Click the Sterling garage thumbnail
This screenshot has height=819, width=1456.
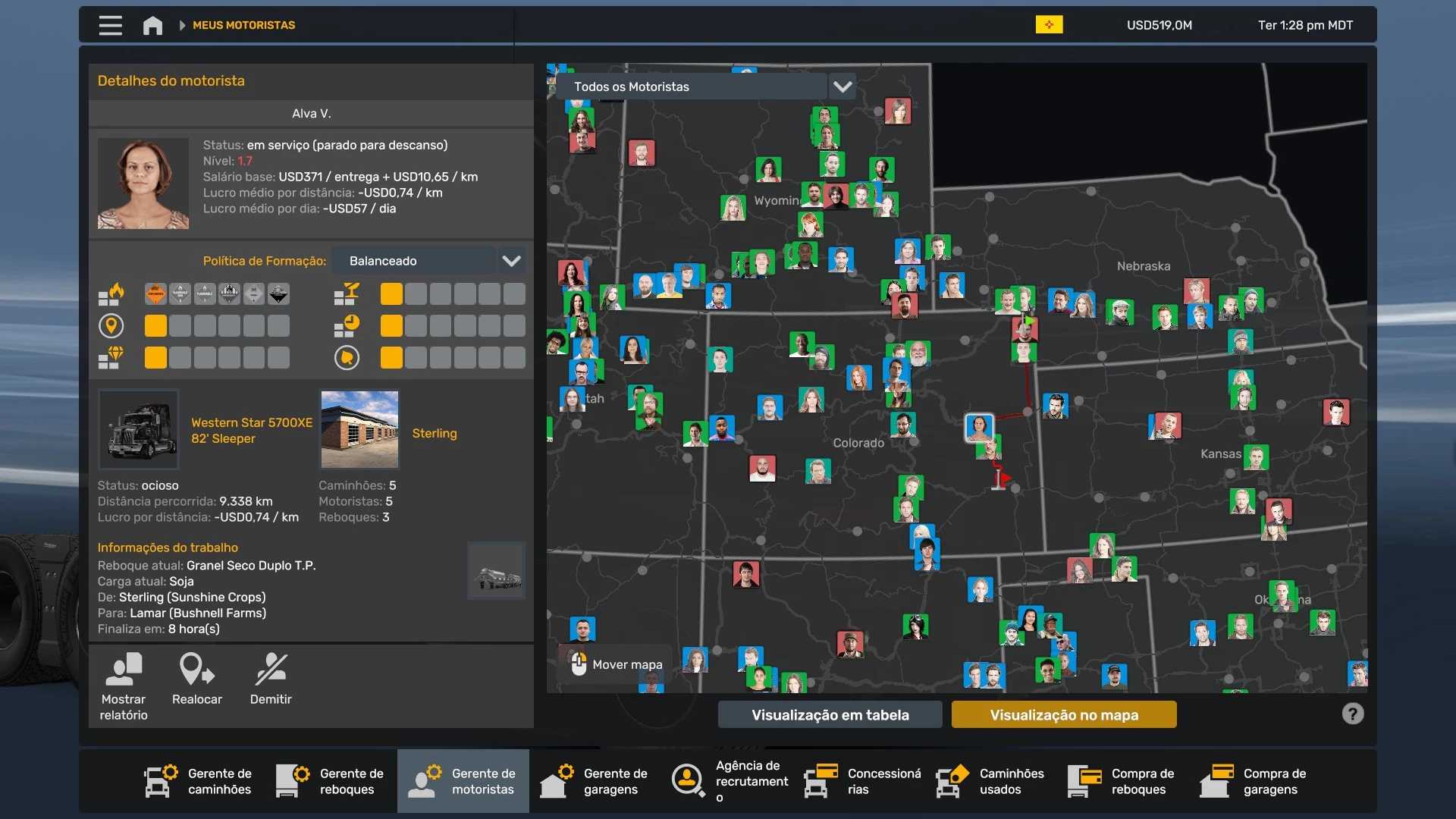click(359, 429)
